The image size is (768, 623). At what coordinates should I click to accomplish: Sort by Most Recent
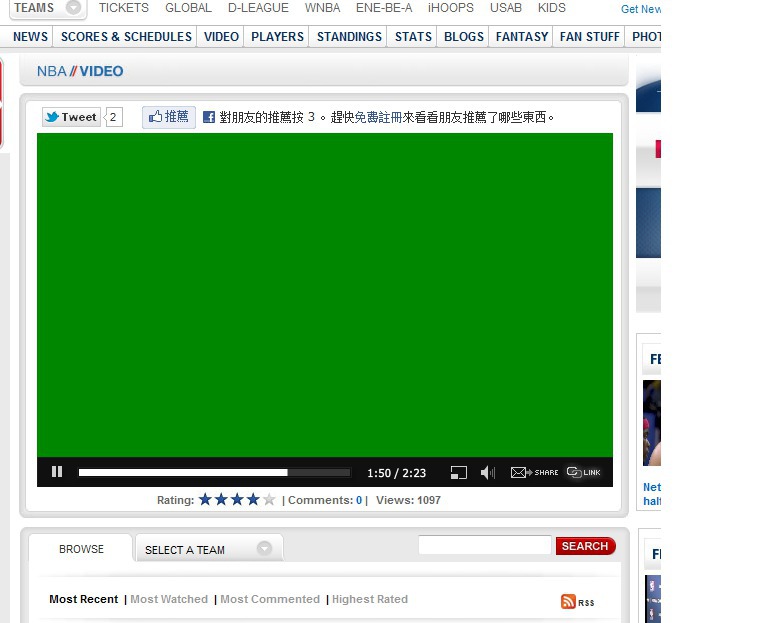click(84, 599)
